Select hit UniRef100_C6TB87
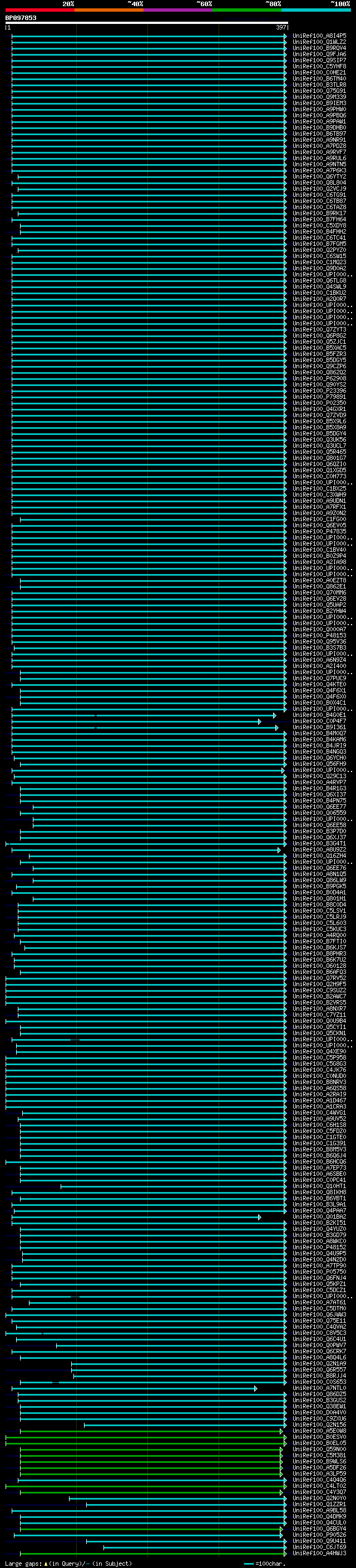 (x=319, y=201)
